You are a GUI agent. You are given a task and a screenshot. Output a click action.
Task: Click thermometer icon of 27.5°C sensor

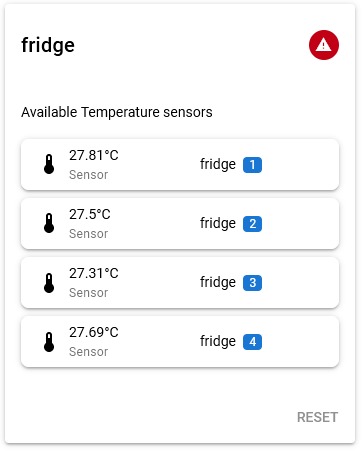point(49,223)
